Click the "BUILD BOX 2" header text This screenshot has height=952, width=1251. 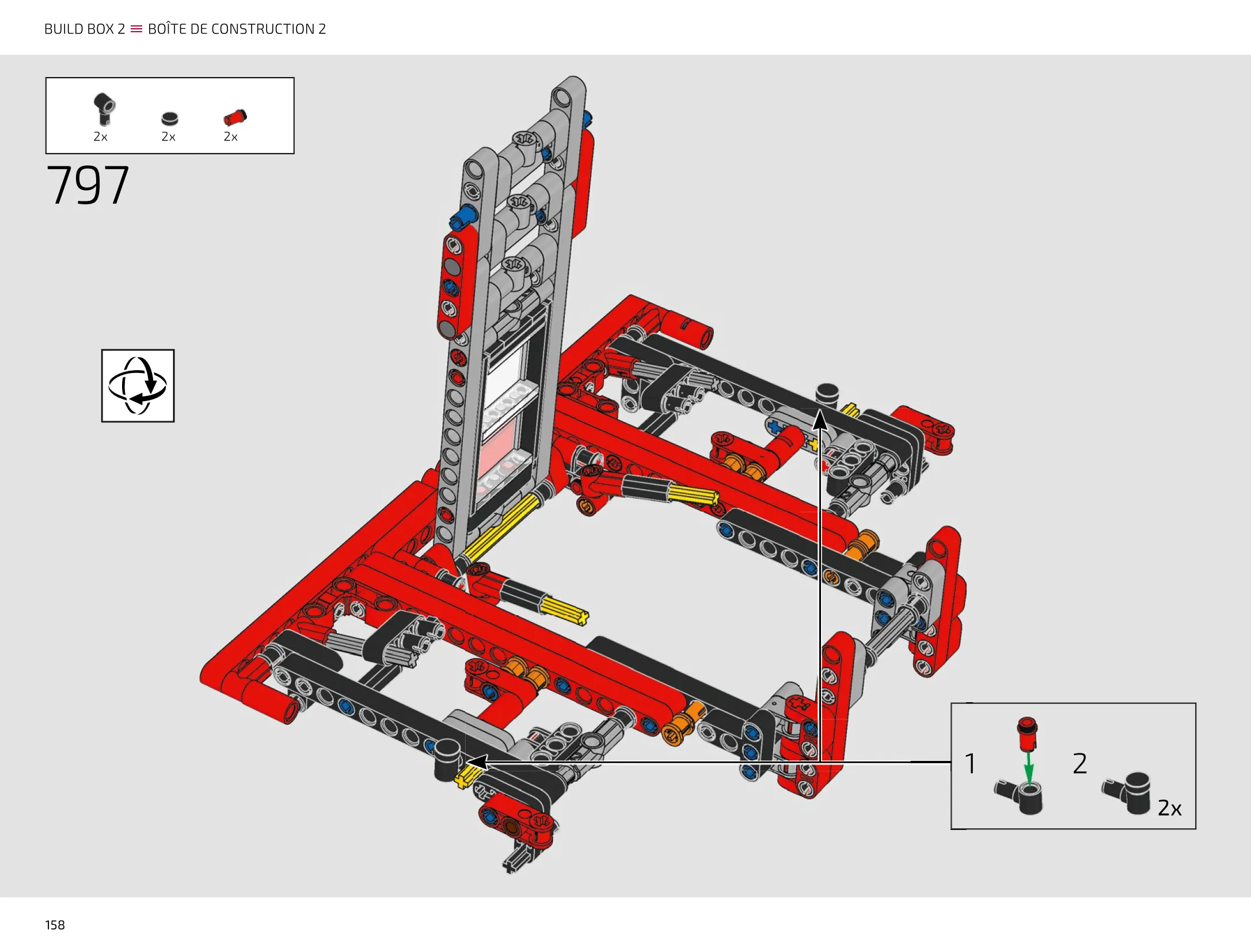(85, 29)
